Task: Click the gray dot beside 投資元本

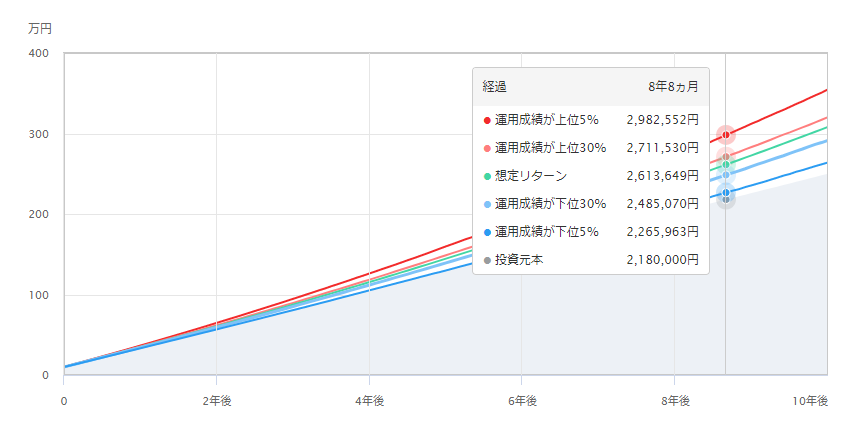Action: pyautogui.click(x=487, y=260)
